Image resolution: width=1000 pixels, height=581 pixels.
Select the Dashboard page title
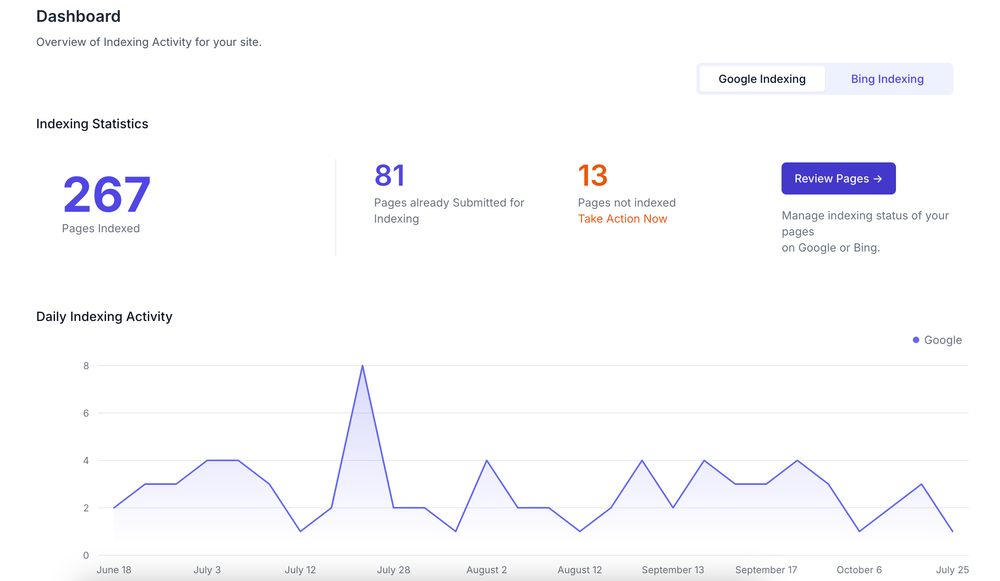(x=78, y=16)
